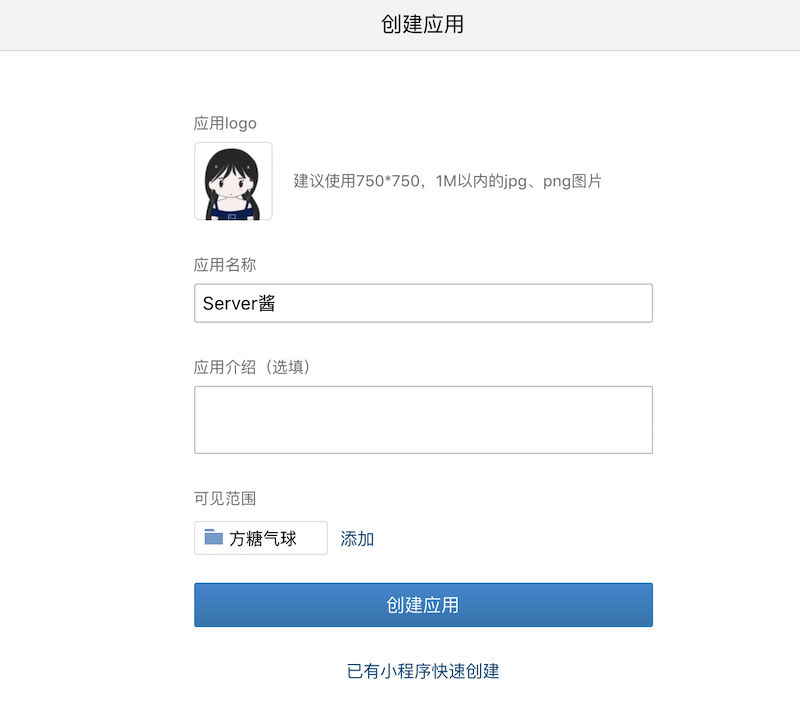Click the 选填 optional marker text
This screenshot has width=800, height=723.
tap(288, 367)
